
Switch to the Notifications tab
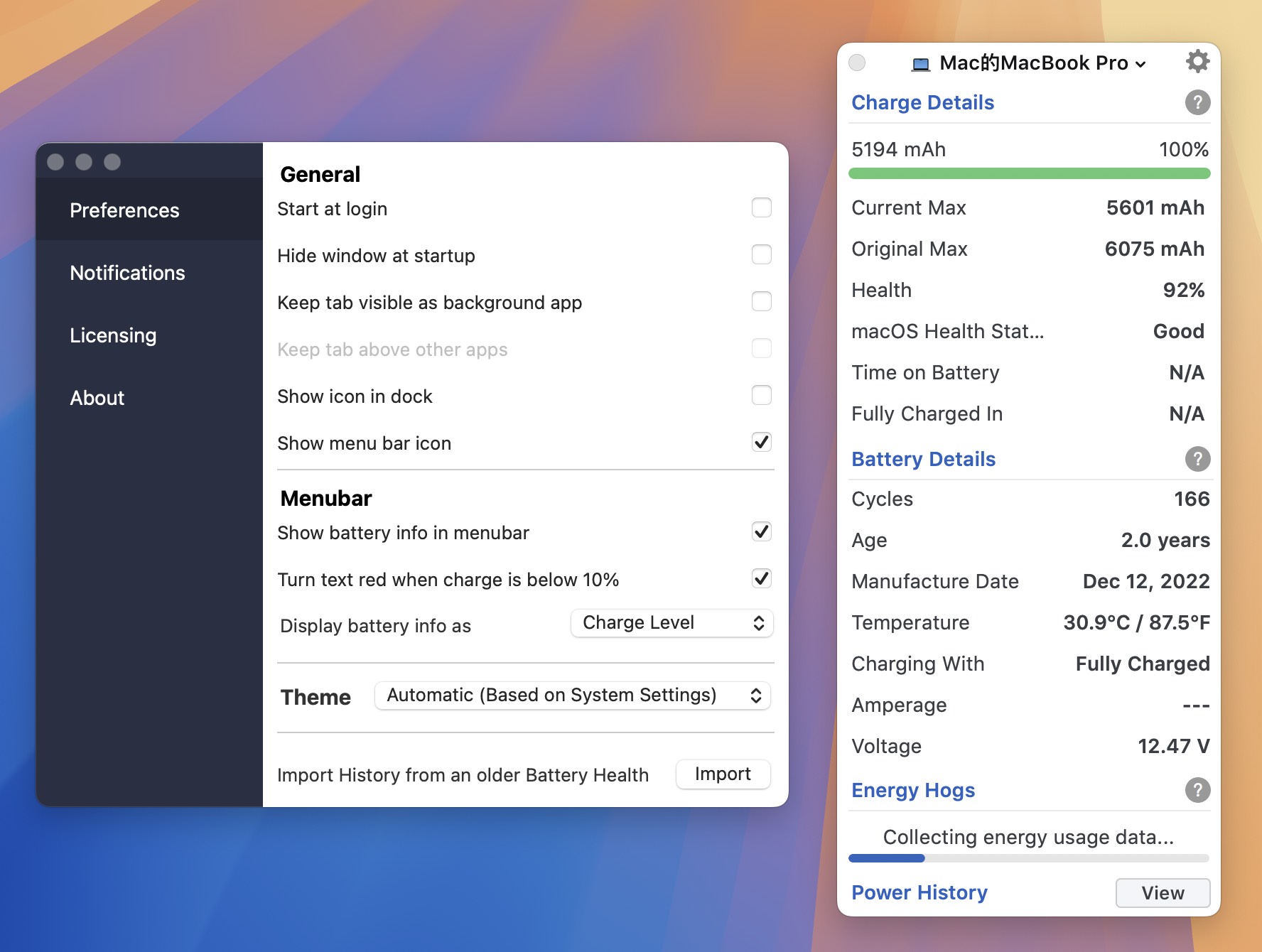(127, 273)
